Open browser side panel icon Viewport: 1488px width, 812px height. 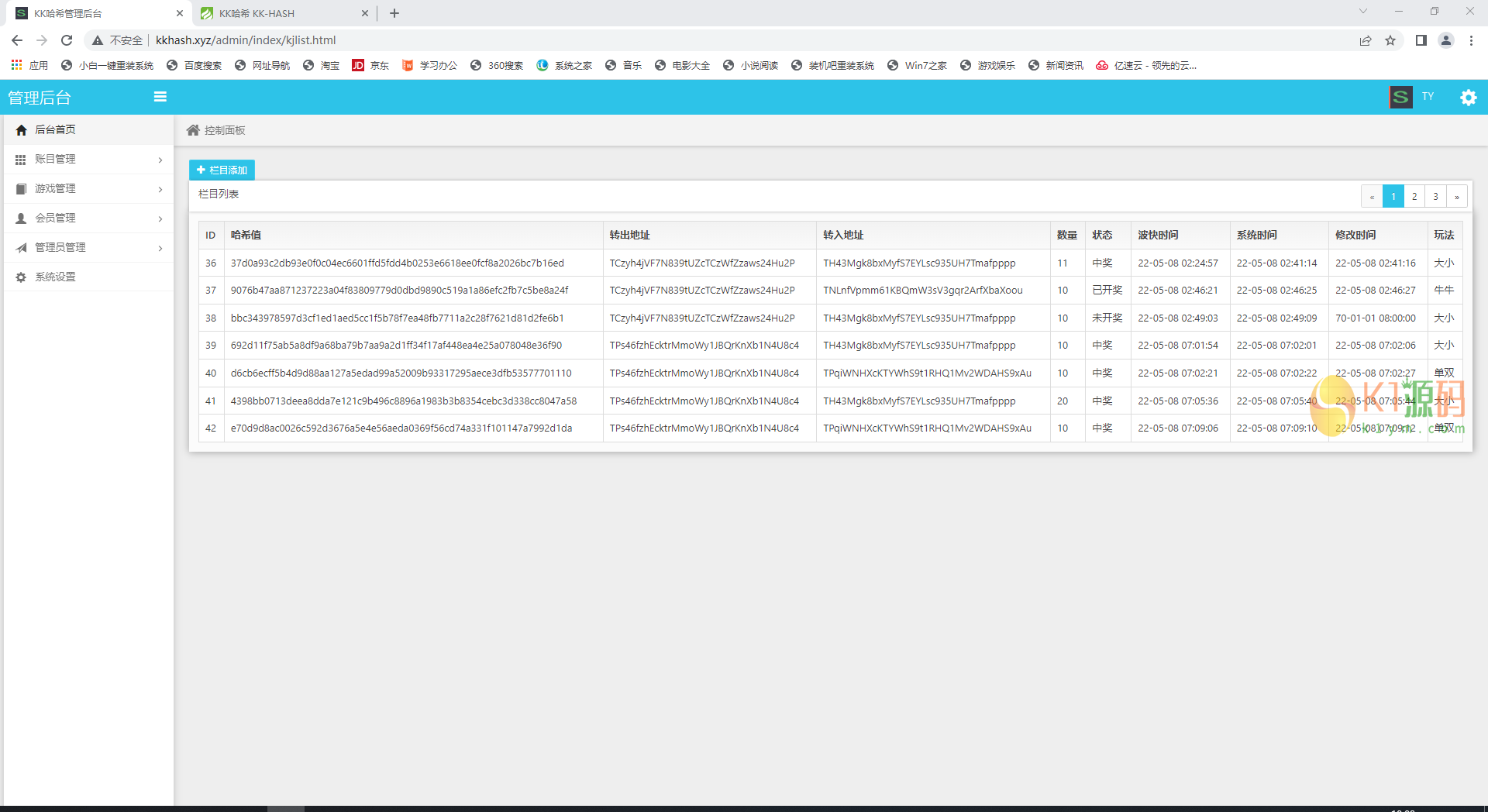1421,40
